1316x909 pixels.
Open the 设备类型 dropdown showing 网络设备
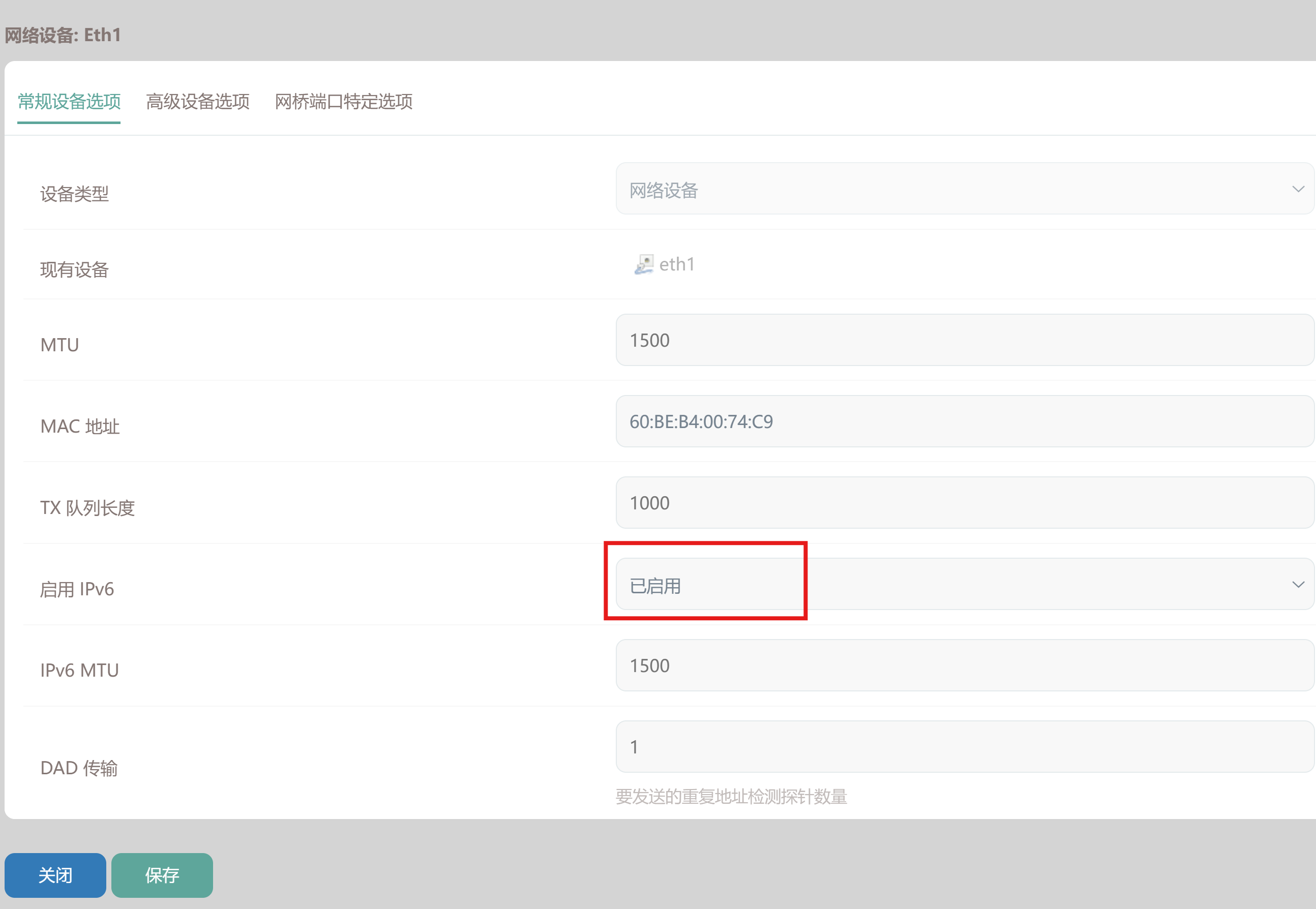tap(965, 189)
